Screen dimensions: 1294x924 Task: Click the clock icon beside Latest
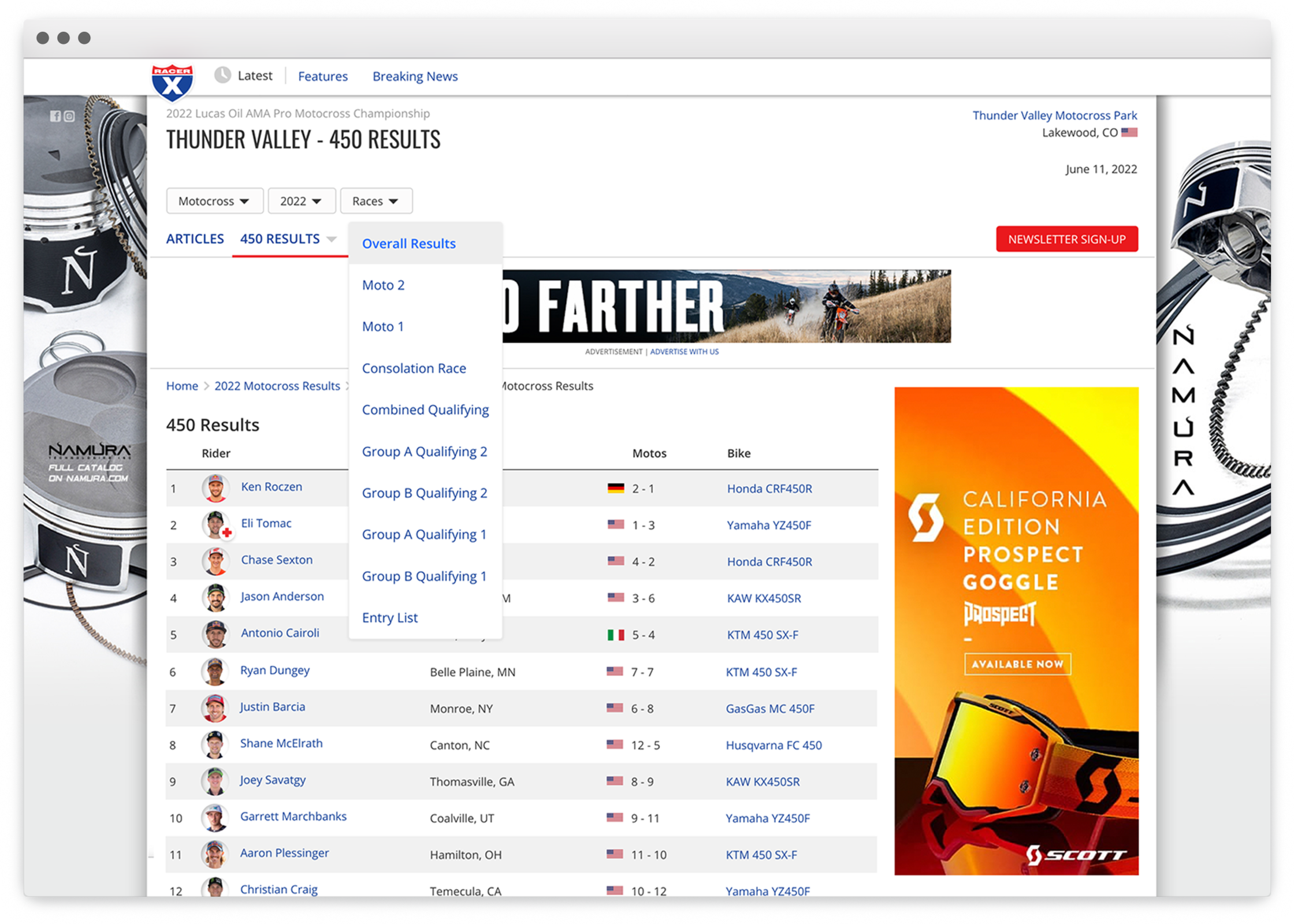pyautogui.click(x=222, y=75)
